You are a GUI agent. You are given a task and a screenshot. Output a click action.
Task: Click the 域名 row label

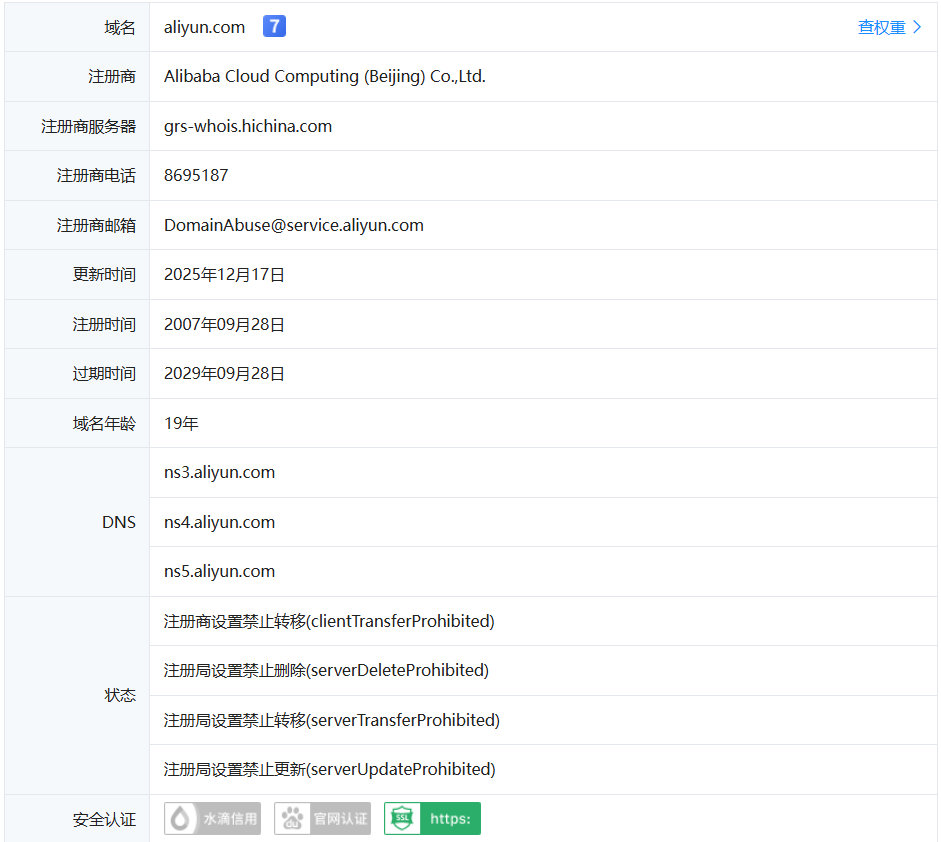click(120, 28)
